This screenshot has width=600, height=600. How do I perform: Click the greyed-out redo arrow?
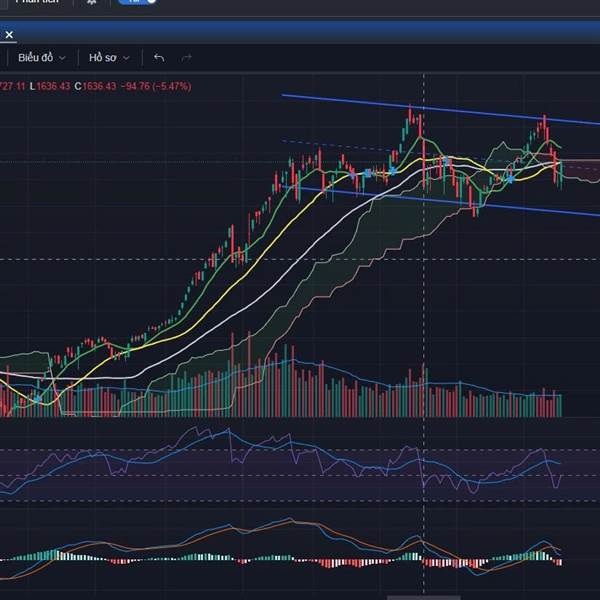[186, 58]
